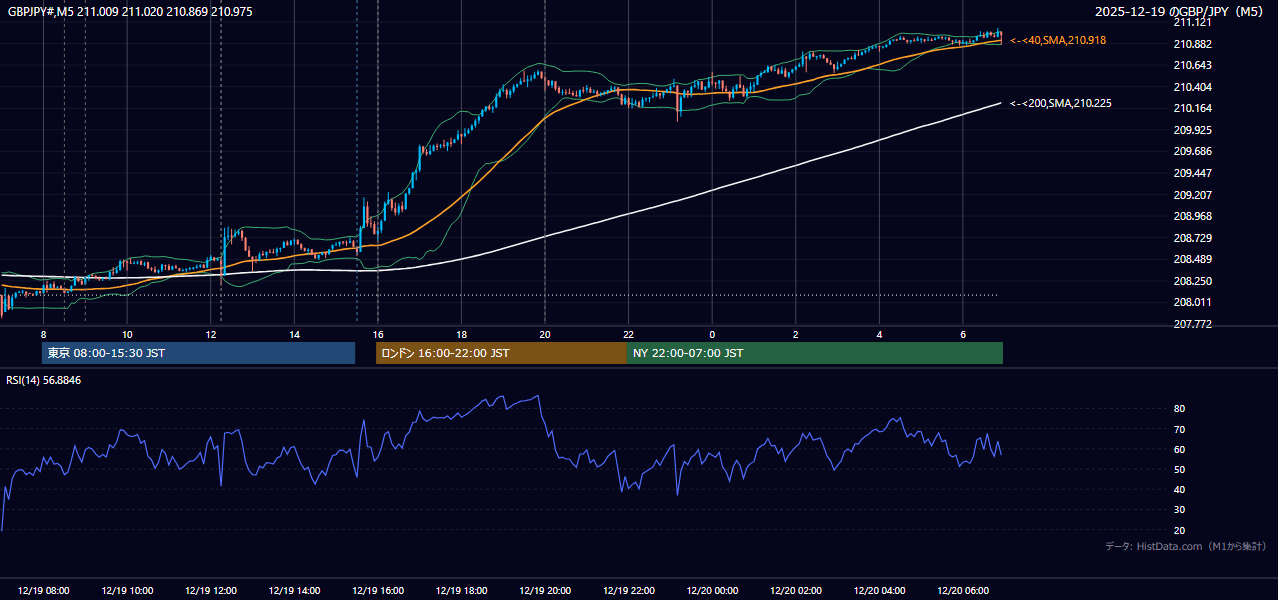Click price axis label 207.772
Viewport: 1278px width, 600px height.
tap(1192, 324)
